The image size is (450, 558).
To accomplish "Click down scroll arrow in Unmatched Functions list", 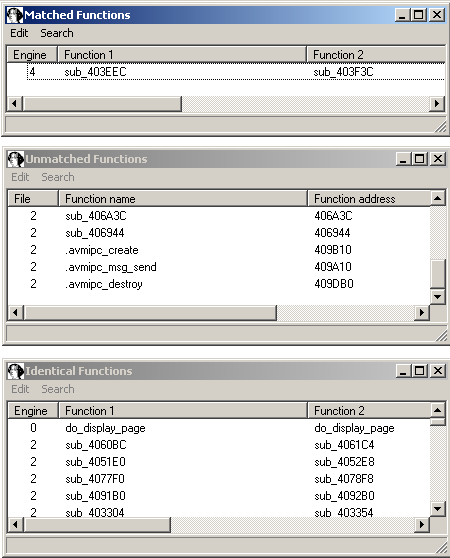I will 438,297.
